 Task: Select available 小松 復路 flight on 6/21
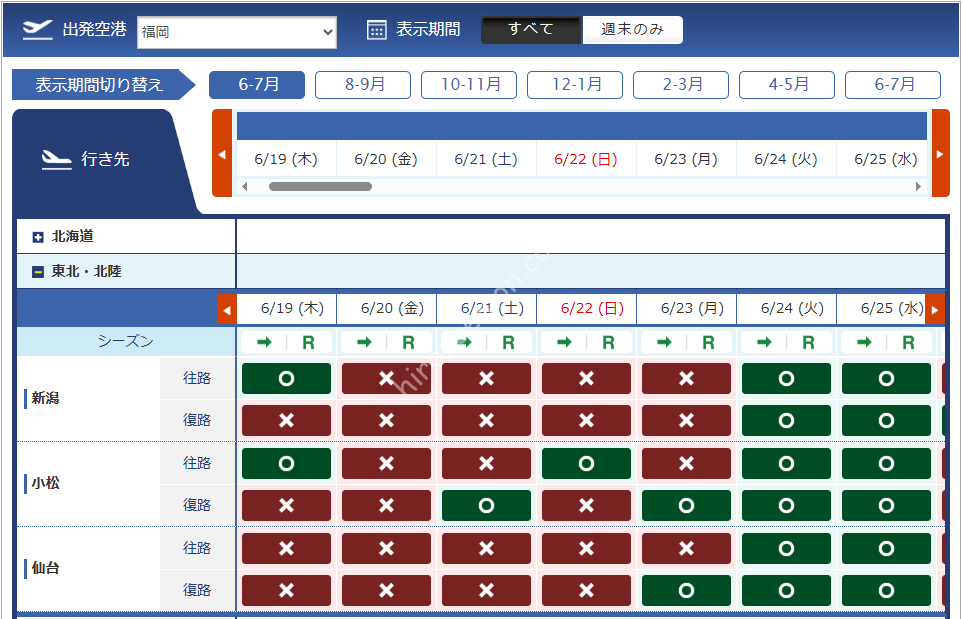point(486,505)
